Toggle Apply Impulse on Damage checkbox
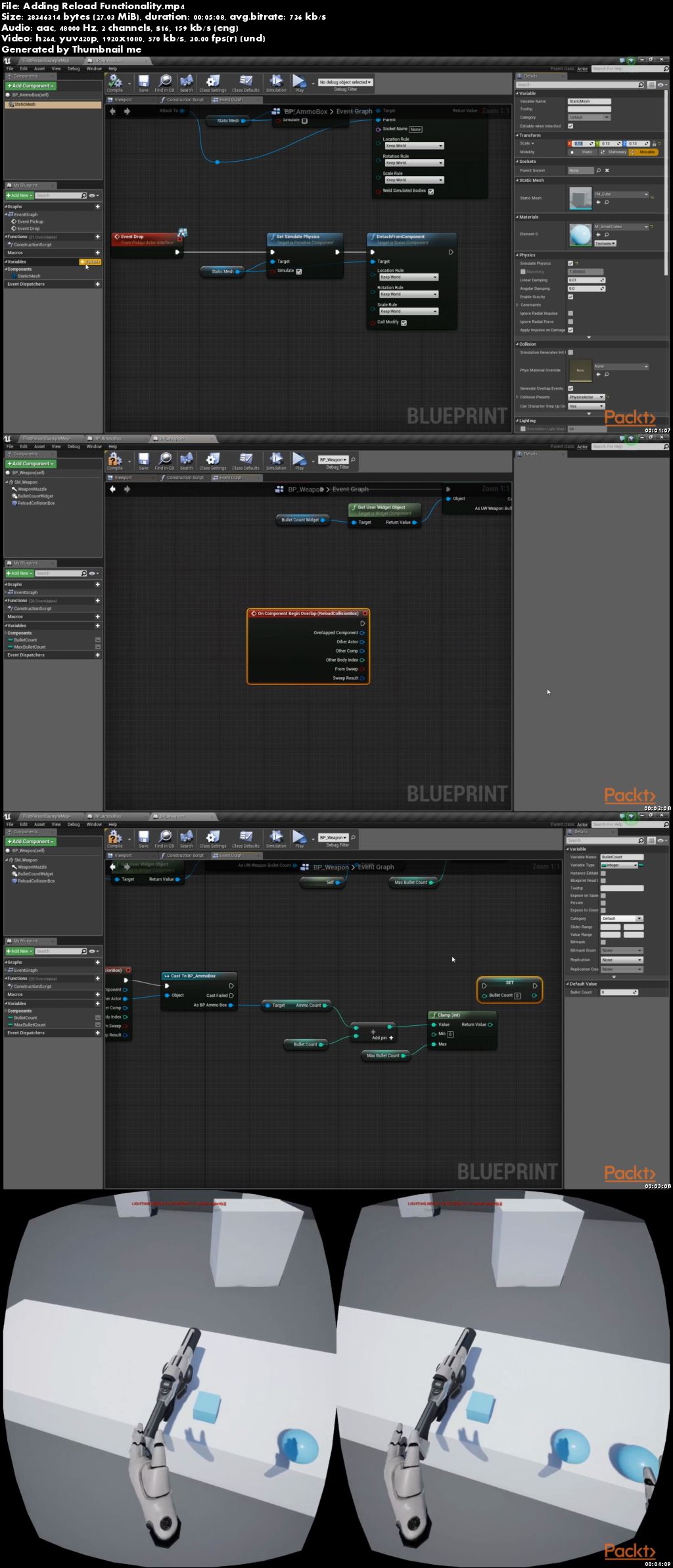673x1568 pixels. click(570, 330)
